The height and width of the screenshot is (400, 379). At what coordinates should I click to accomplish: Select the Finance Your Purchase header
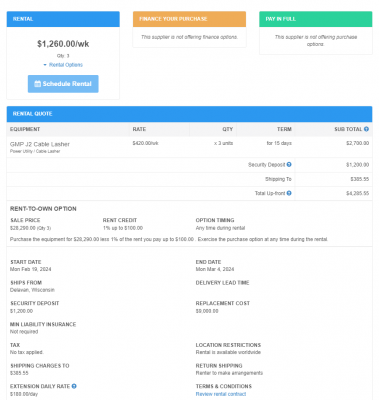pyautogui.click(x=189, y=19)
